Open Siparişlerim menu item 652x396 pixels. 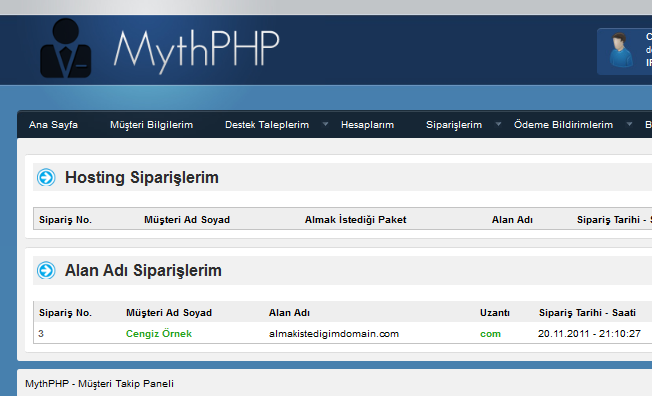coord(454,125)
